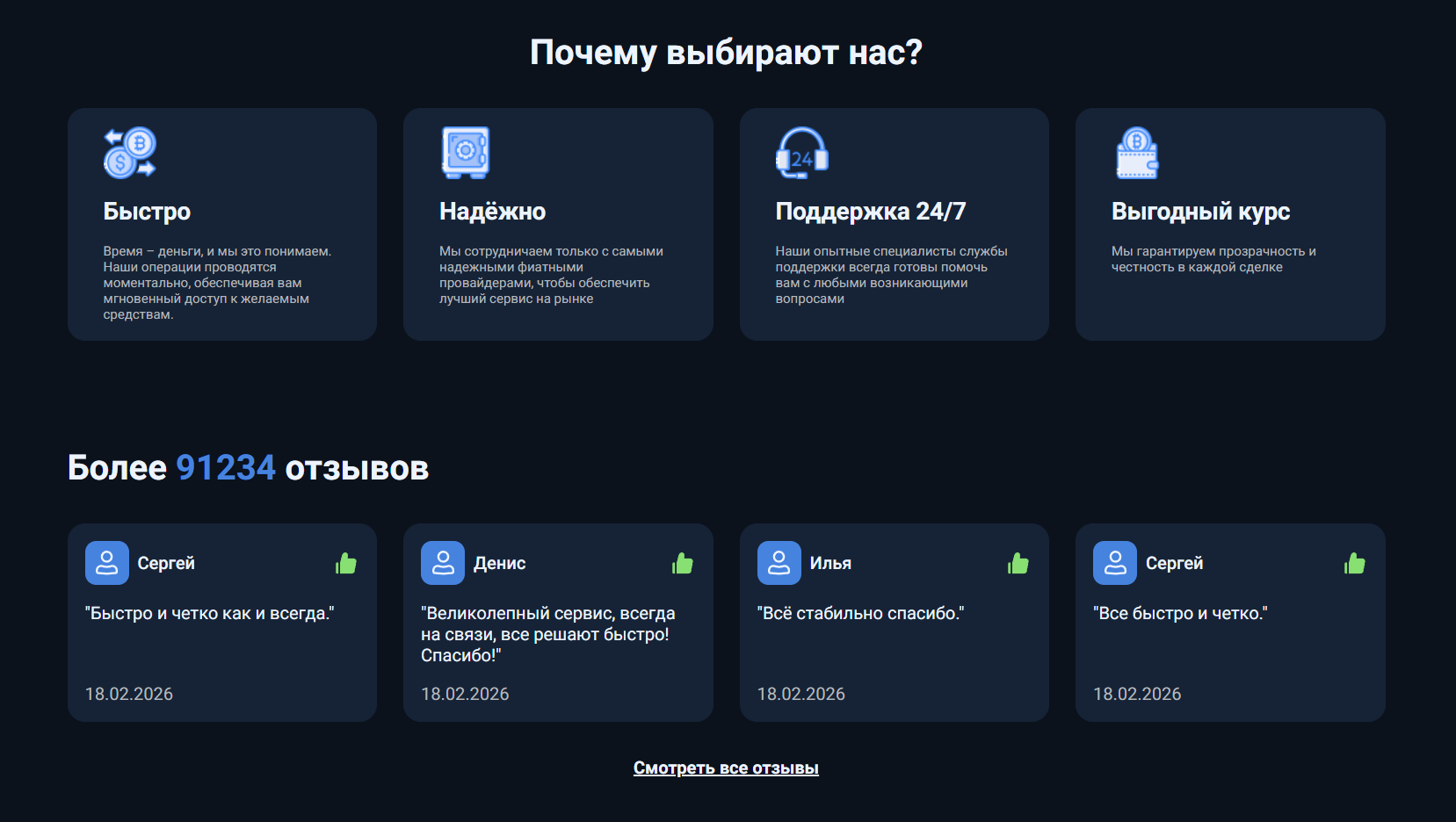Click Денис's review text about "Великолепный сервис"
Image resolution: width=1456 pixels, height=822 pixels.
point(547,634)
